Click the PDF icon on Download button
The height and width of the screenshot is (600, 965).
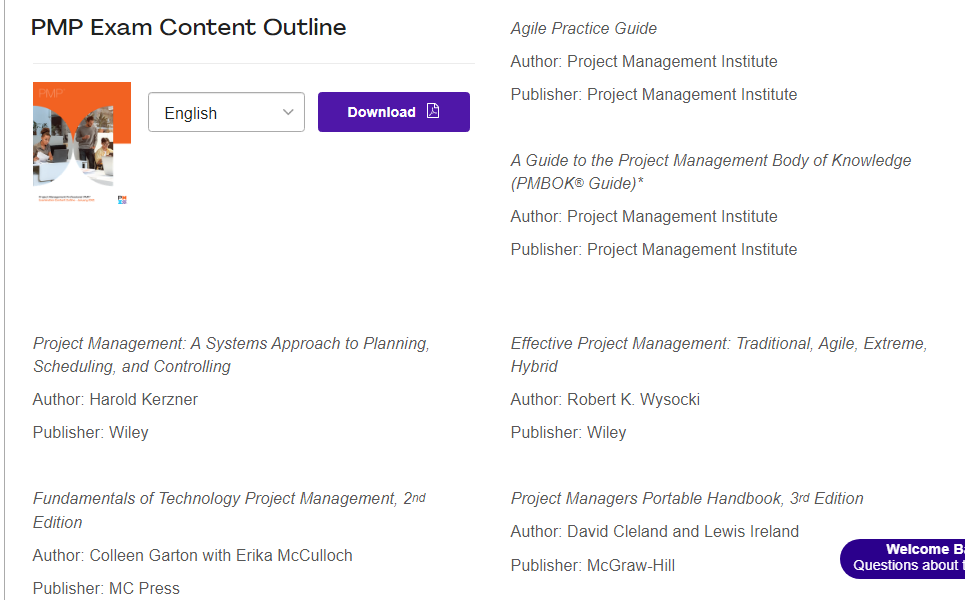pos(433,111)
